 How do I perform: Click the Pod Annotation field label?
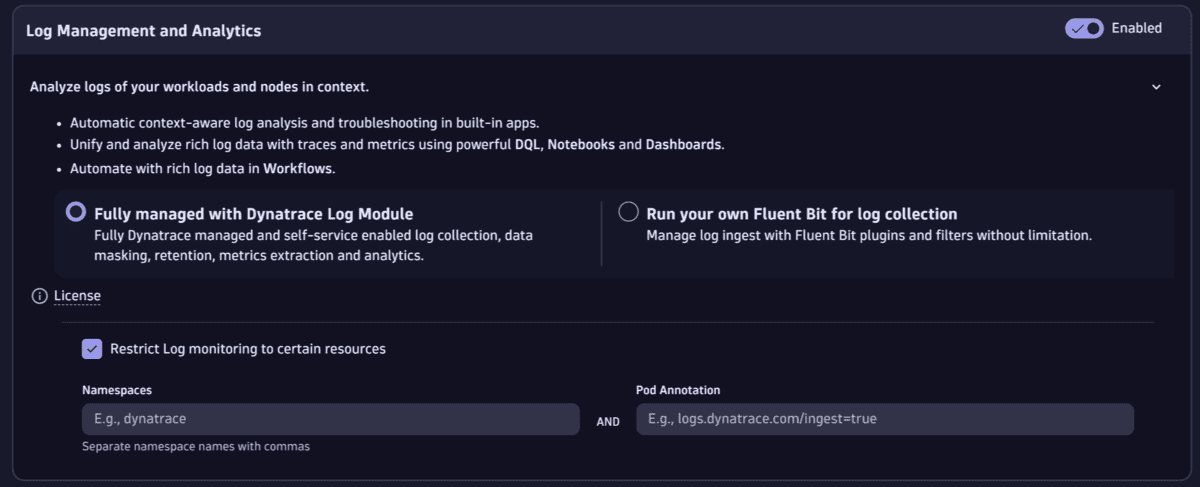tap(678, 390)
